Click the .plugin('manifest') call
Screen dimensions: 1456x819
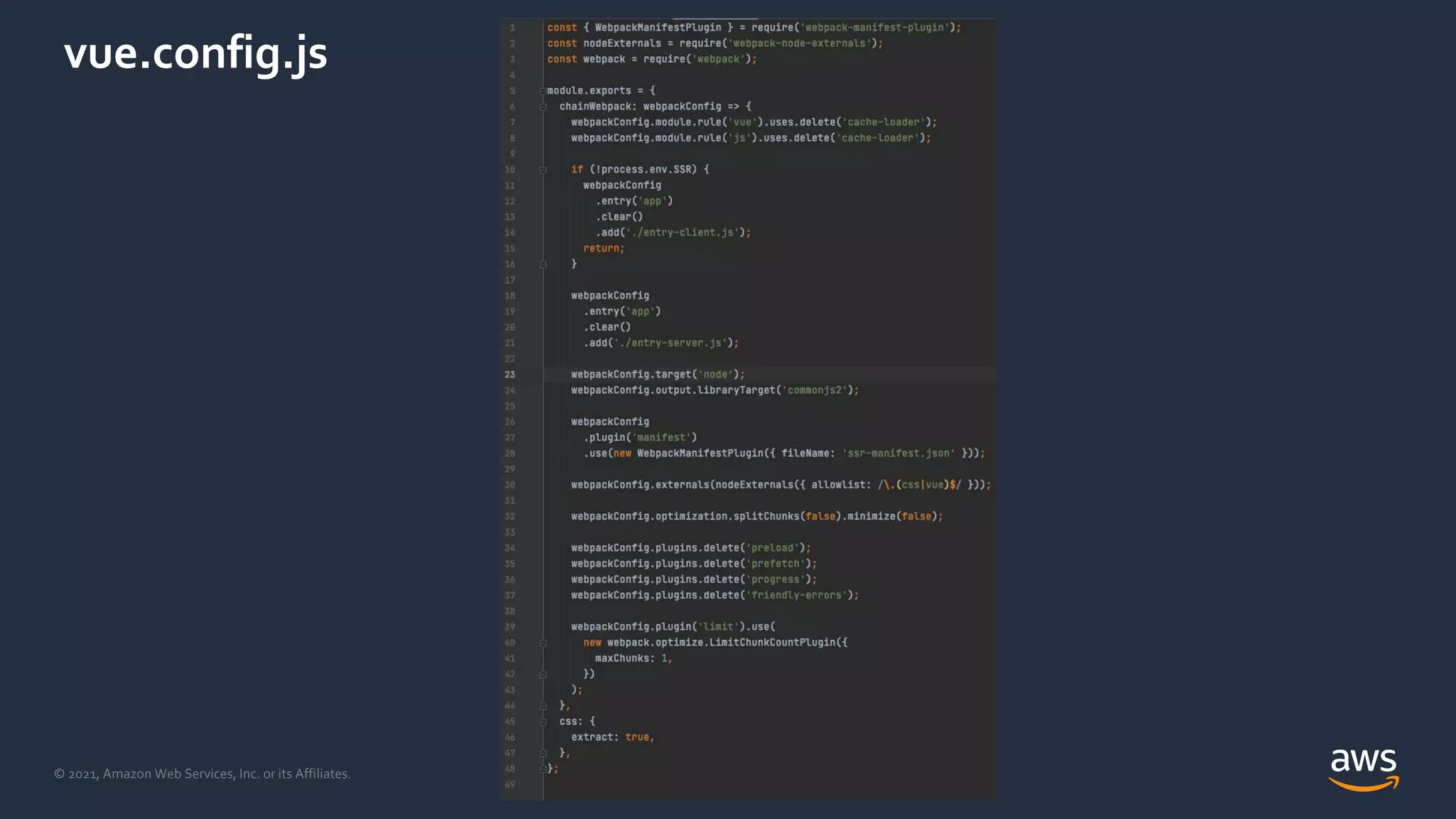pos(640,438)
